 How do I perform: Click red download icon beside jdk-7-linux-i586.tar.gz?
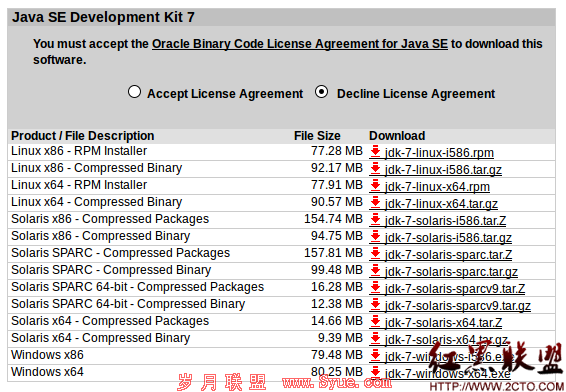coord(375,168)
